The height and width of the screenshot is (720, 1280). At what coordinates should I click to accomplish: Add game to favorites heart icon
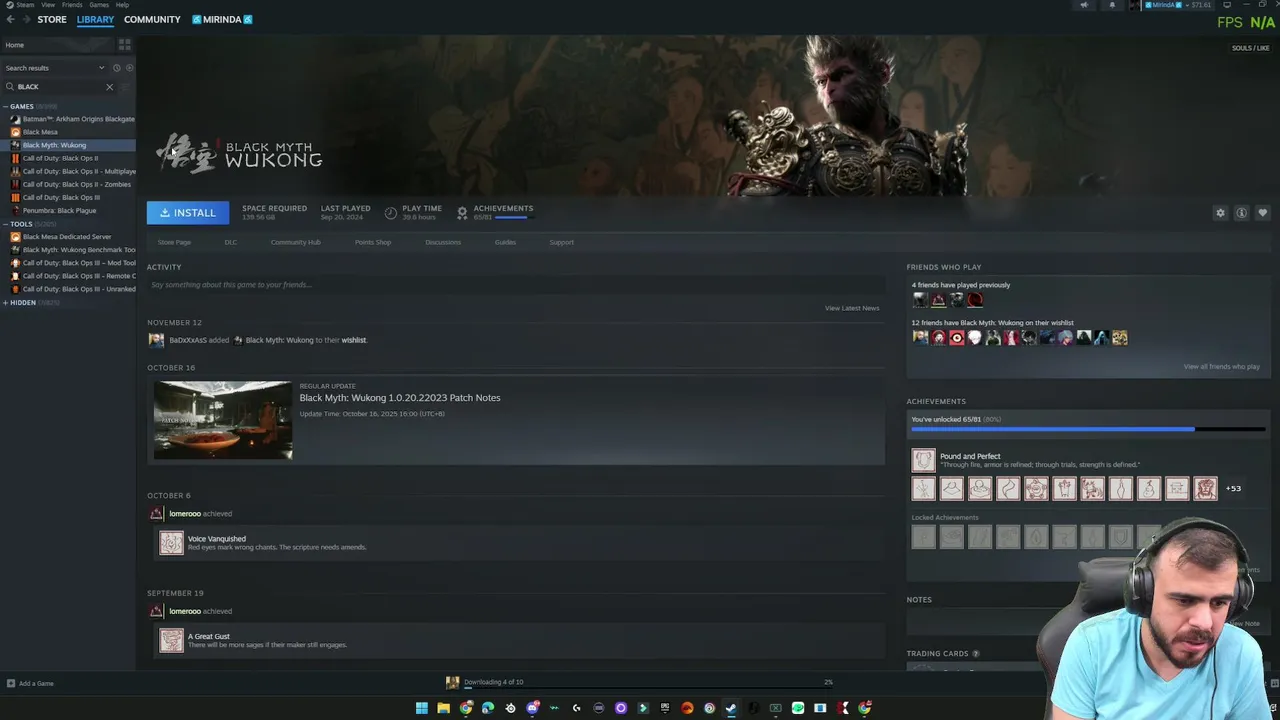(1262, 213)
